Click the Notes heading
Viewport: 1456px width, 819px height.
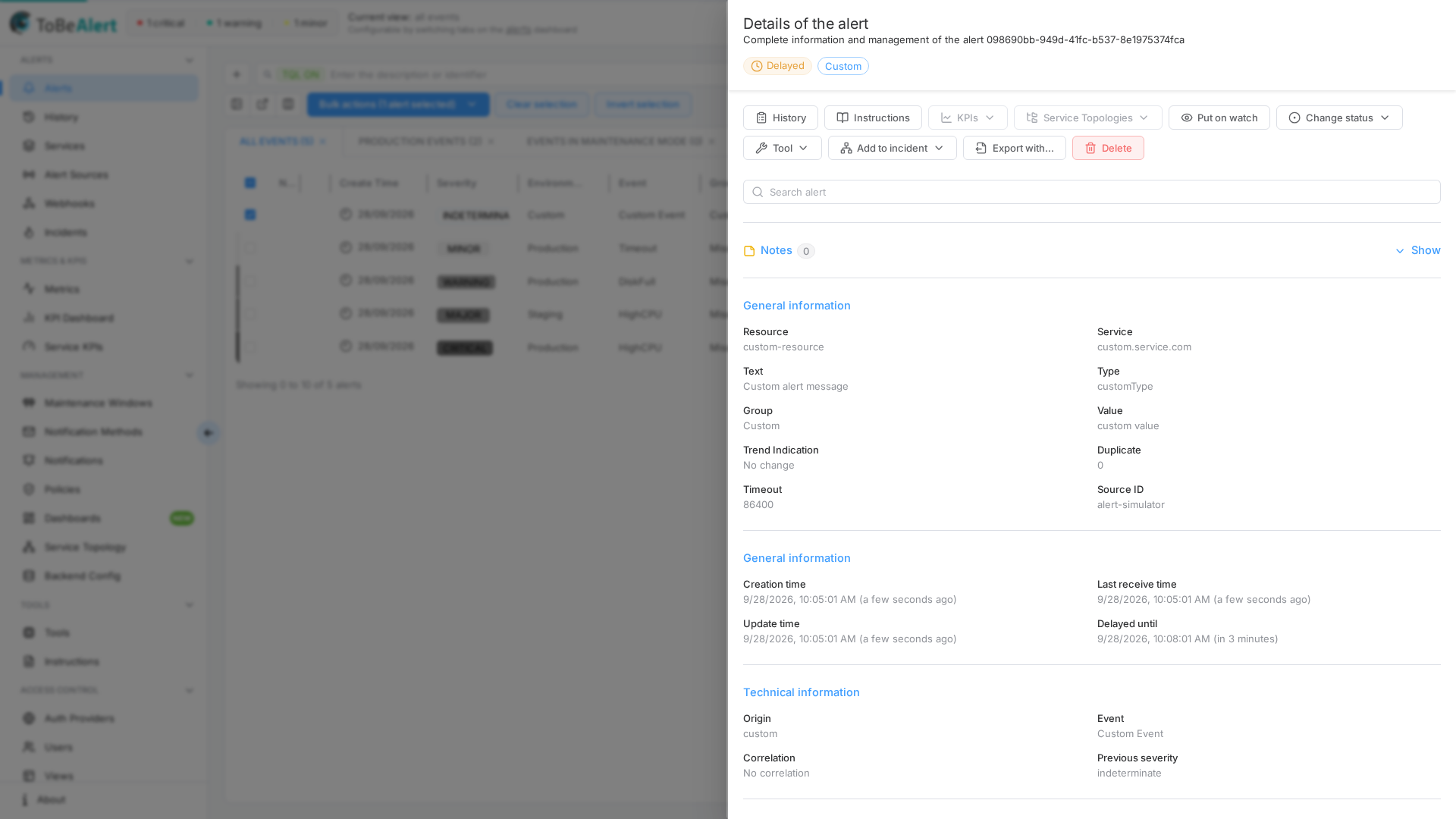pos(776,250)
